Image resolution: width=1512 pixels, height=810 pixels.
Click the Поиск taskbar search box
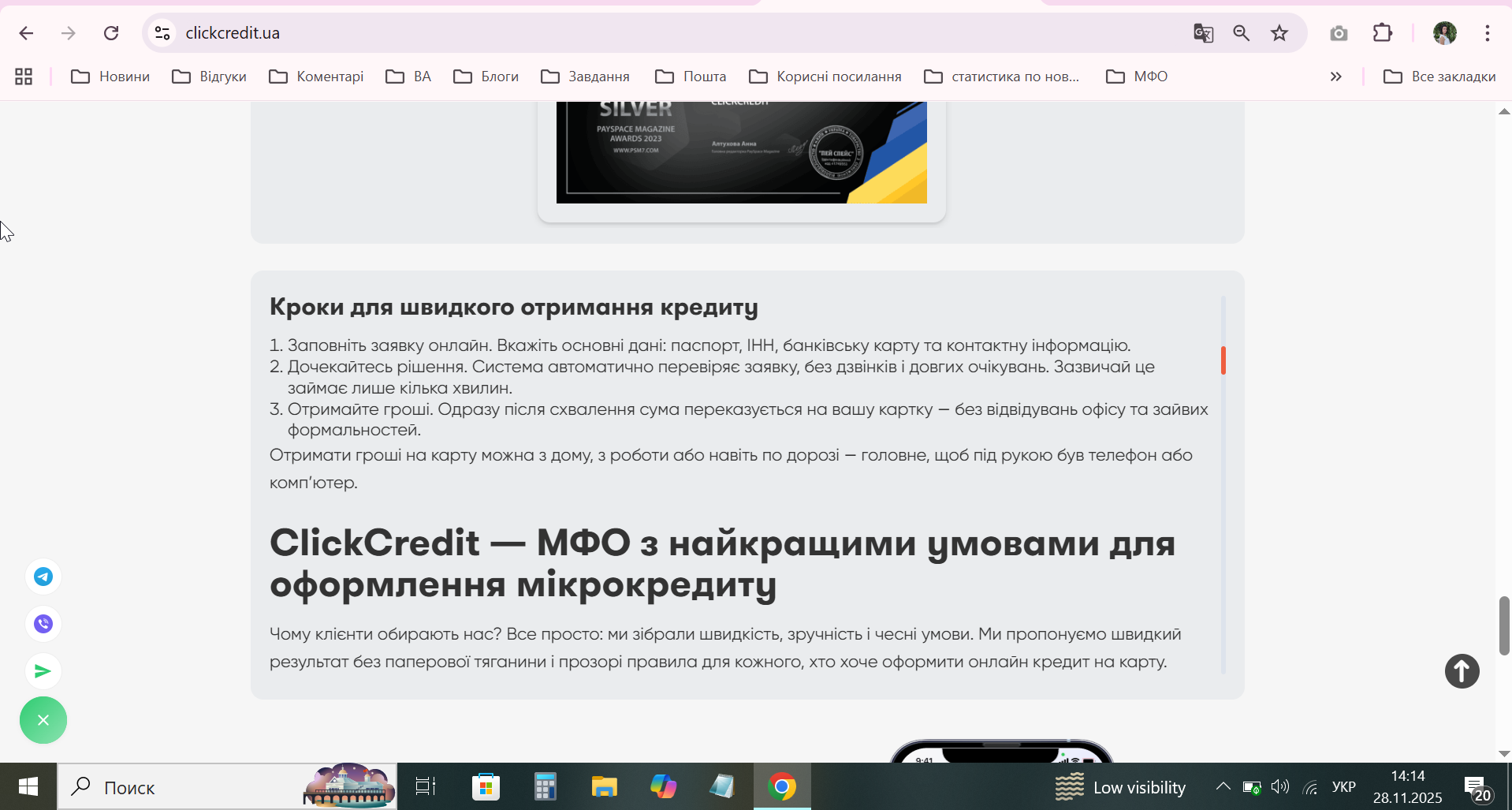coord(227,786)
